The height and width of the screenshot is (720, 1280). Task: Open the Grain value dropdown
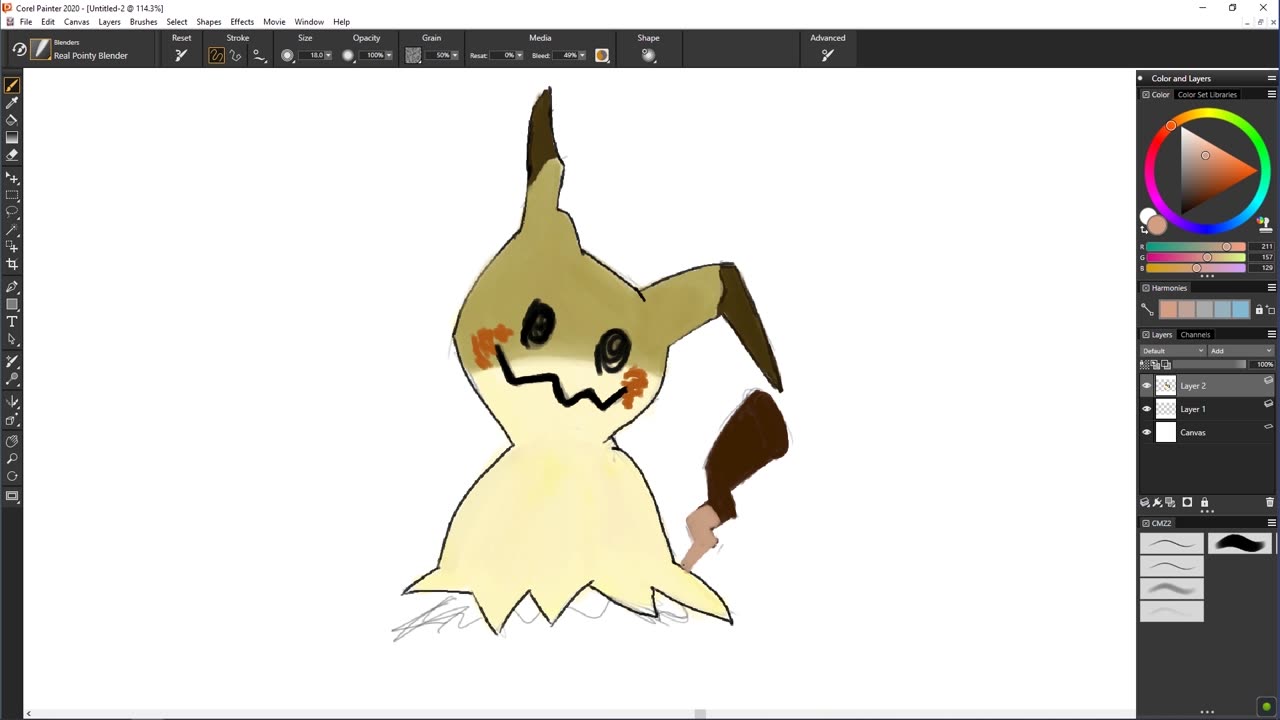pyautogui.click(x=455, y=55)
